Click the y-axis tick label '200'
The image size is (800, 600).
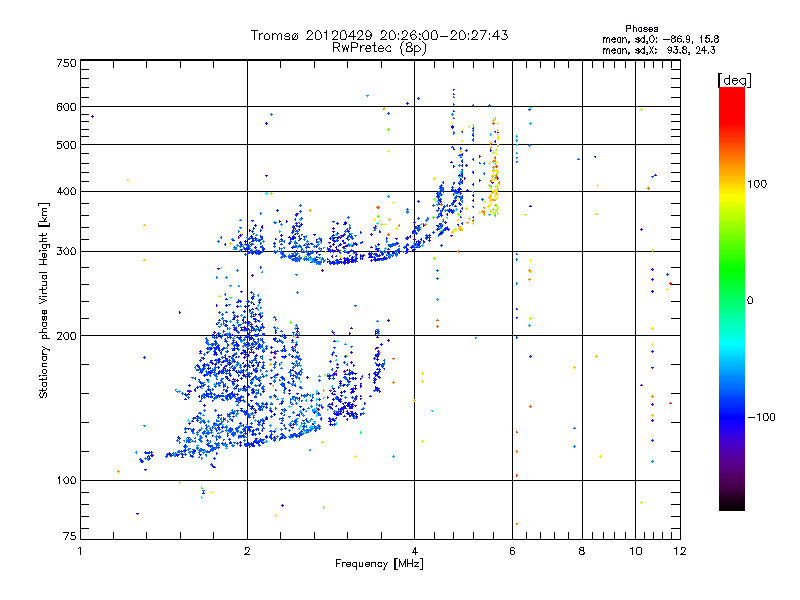pos(66,336)
